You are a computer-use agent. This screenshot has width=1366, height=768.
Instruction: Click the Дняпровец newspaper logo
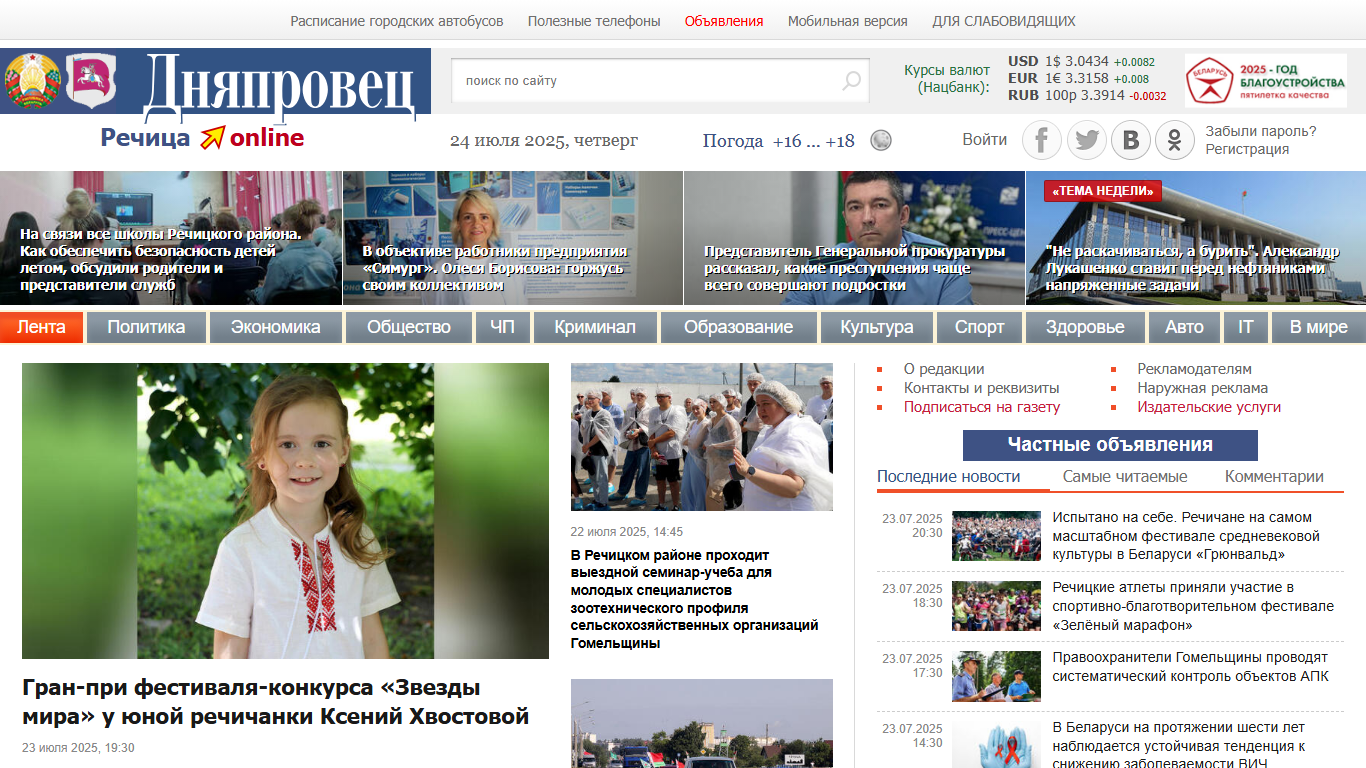279,84
